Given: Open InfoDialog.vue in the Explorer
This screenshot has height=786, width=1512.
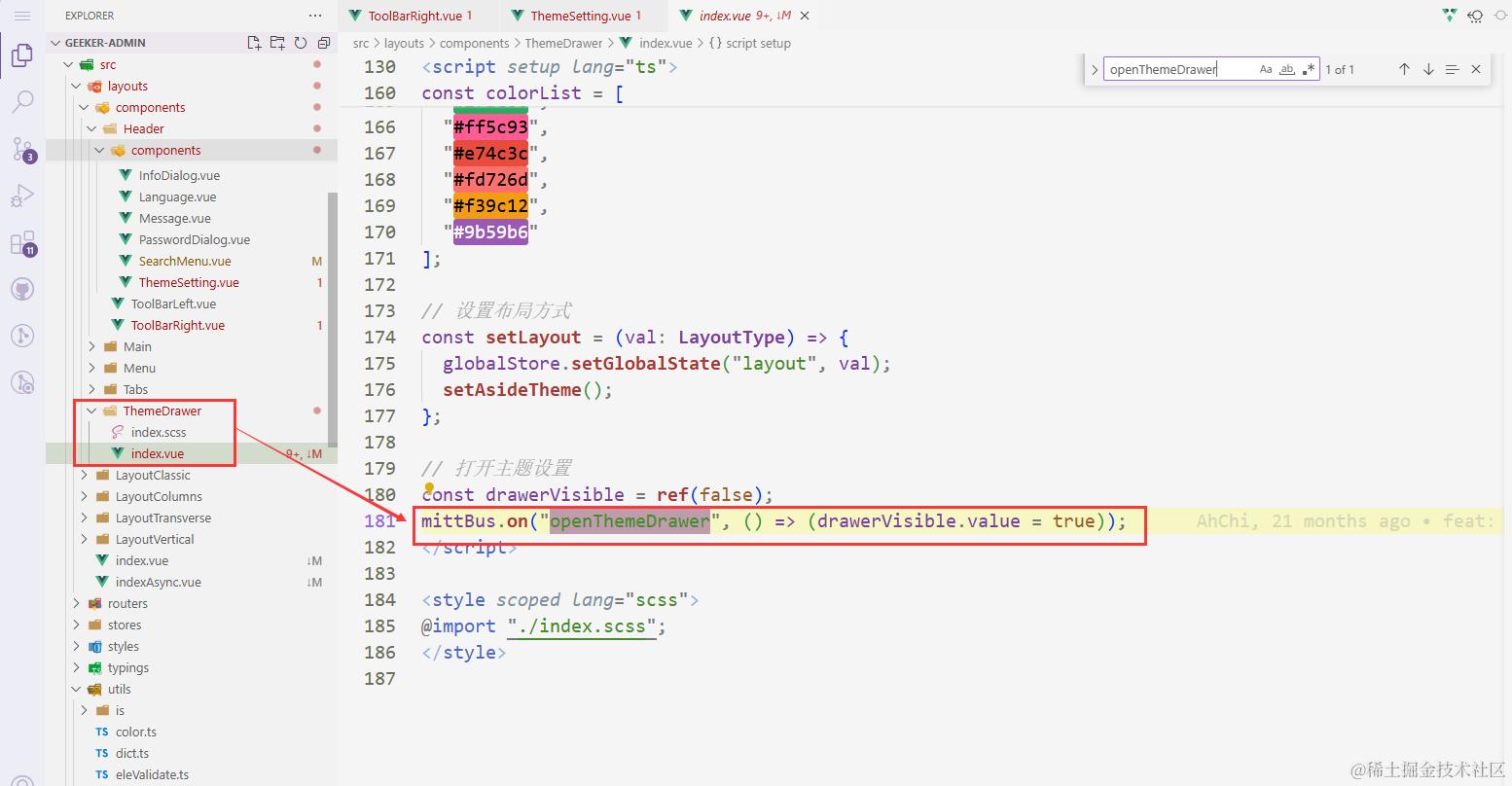Looking at the screenshot, I should coord(179,175).
